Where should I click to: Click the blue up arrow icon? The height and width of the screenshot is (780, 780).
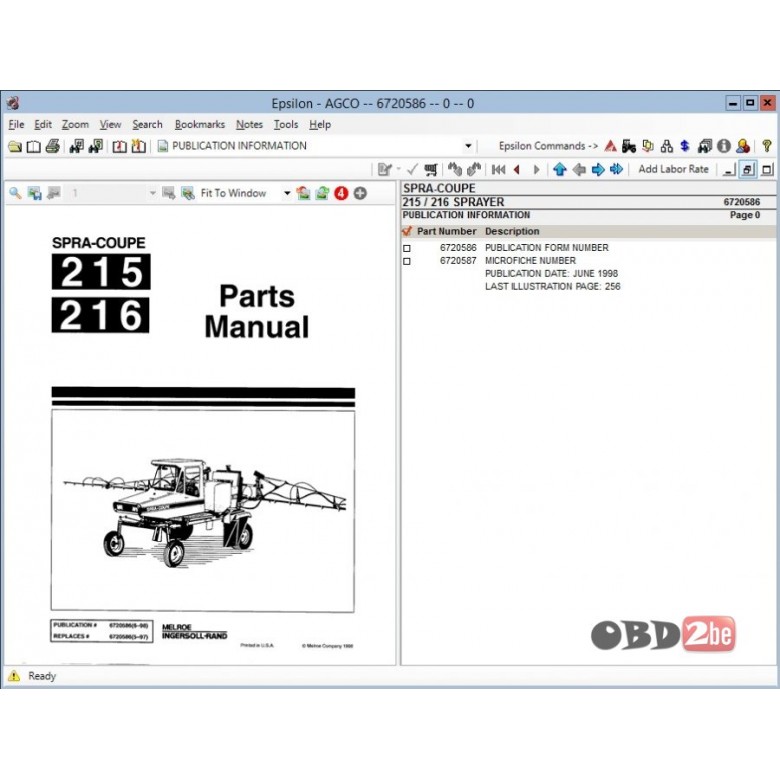[x=560, y=170]
